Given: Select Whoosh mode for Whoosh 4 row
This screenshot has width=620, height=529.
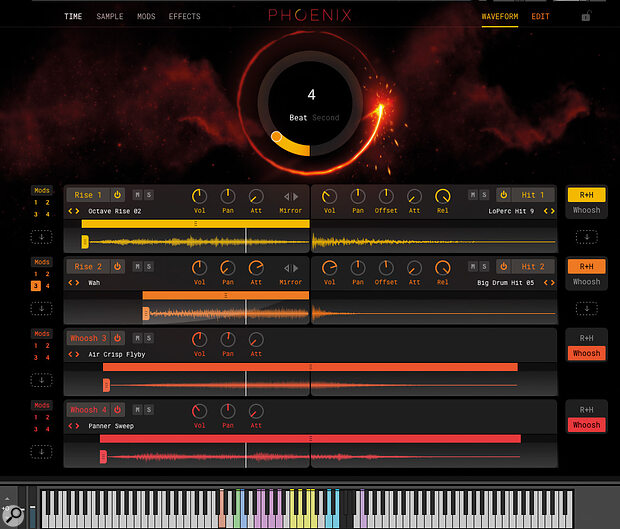Looking at the screenshot, I should click(x=586, y=425).
